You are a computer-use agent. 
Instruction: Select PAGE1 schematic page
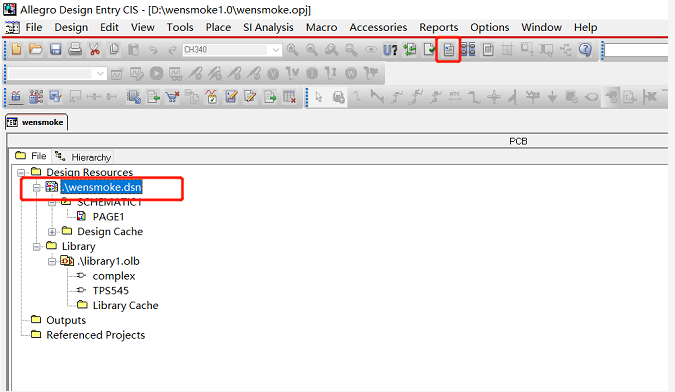(108, 216)
